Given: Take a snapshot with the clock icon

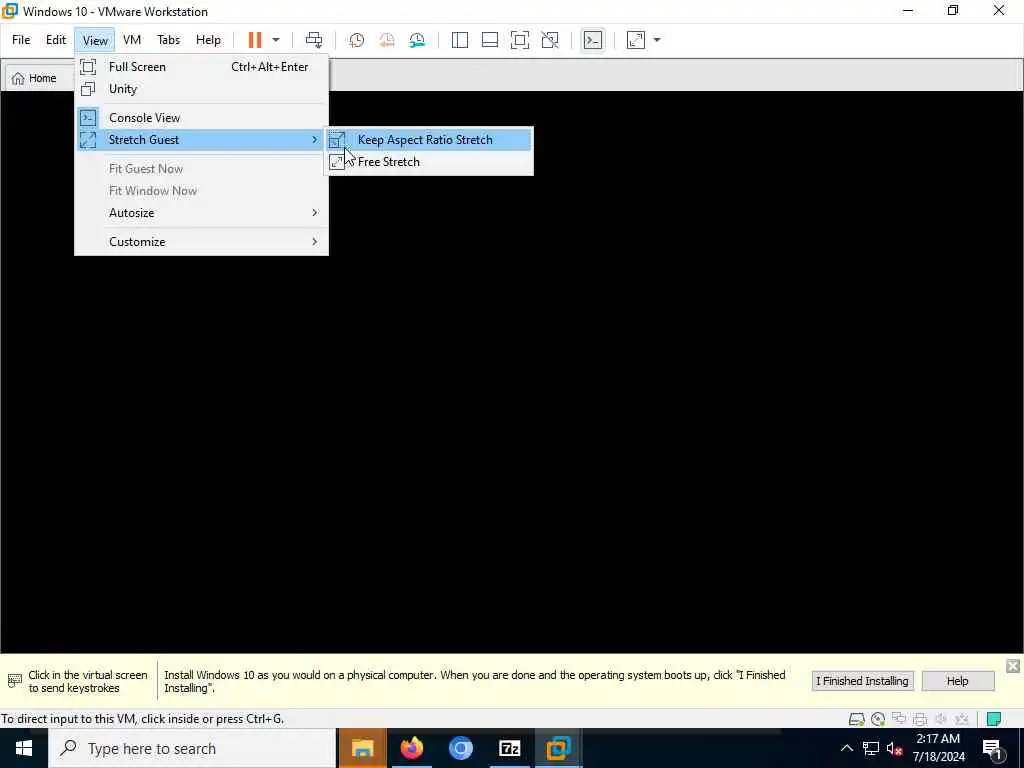Looking at the screenshot, I should click(x=357, y=40).
